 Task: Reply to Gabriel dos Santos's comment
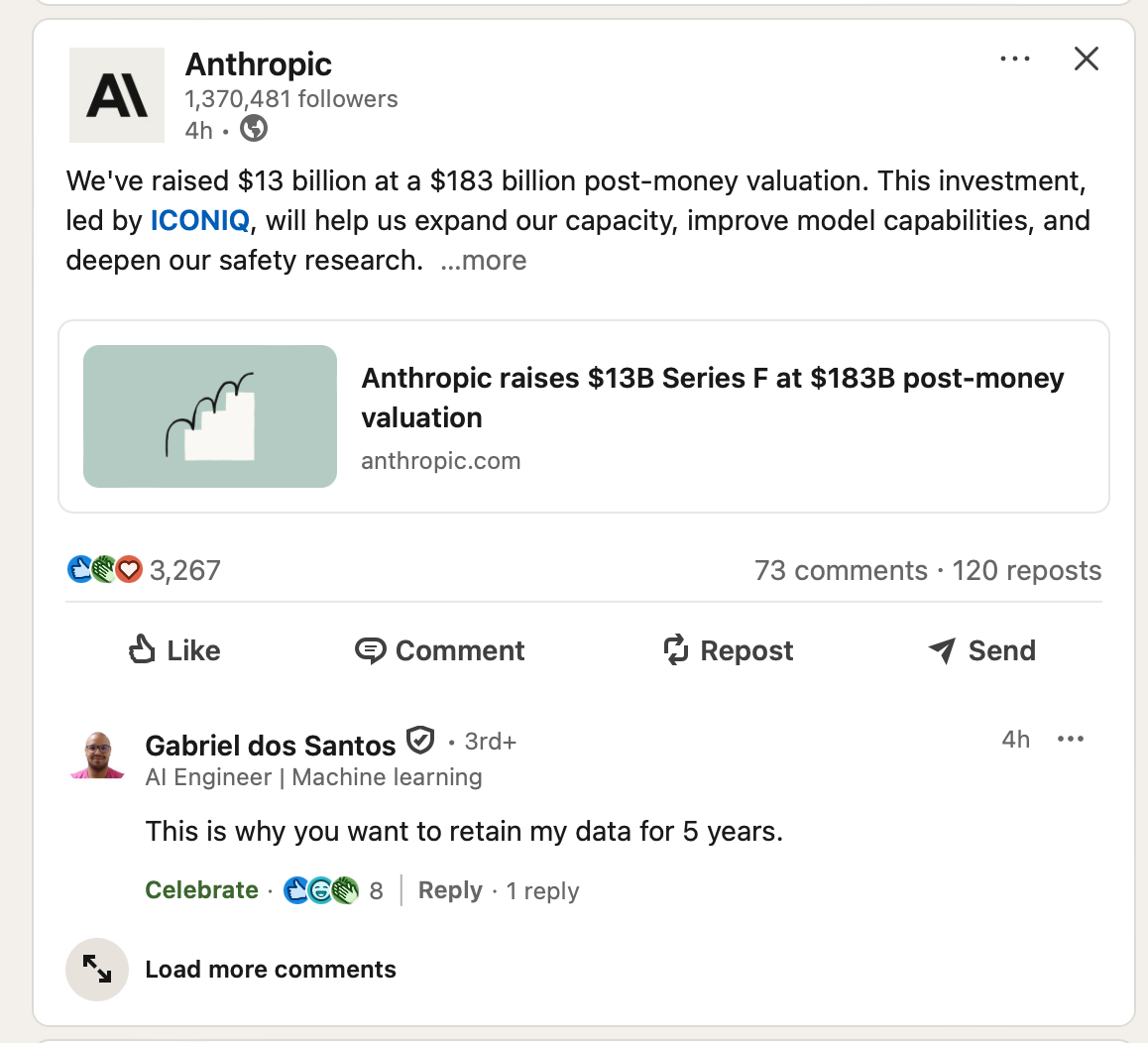coord(450,890)
